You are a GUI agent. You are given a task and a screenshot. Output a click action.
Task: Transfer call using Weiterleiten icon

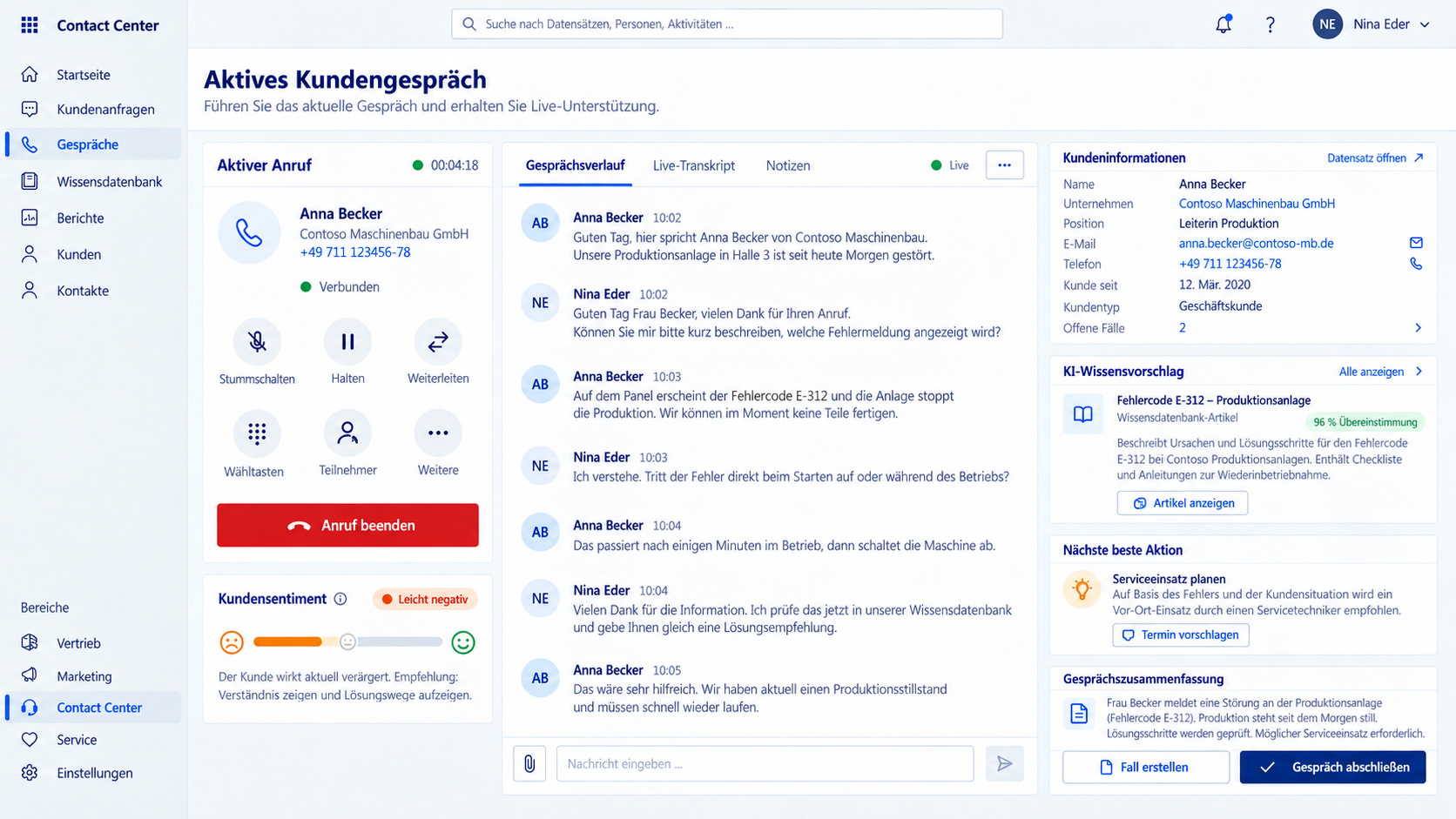[438, 341]
